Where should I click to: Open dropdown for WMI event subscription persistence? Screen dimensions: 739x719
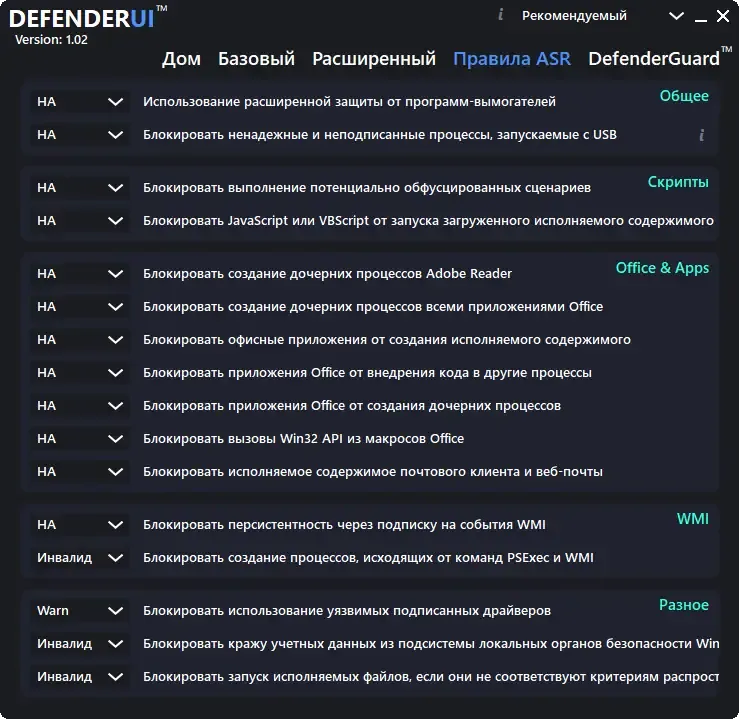[x=80, y=525]
